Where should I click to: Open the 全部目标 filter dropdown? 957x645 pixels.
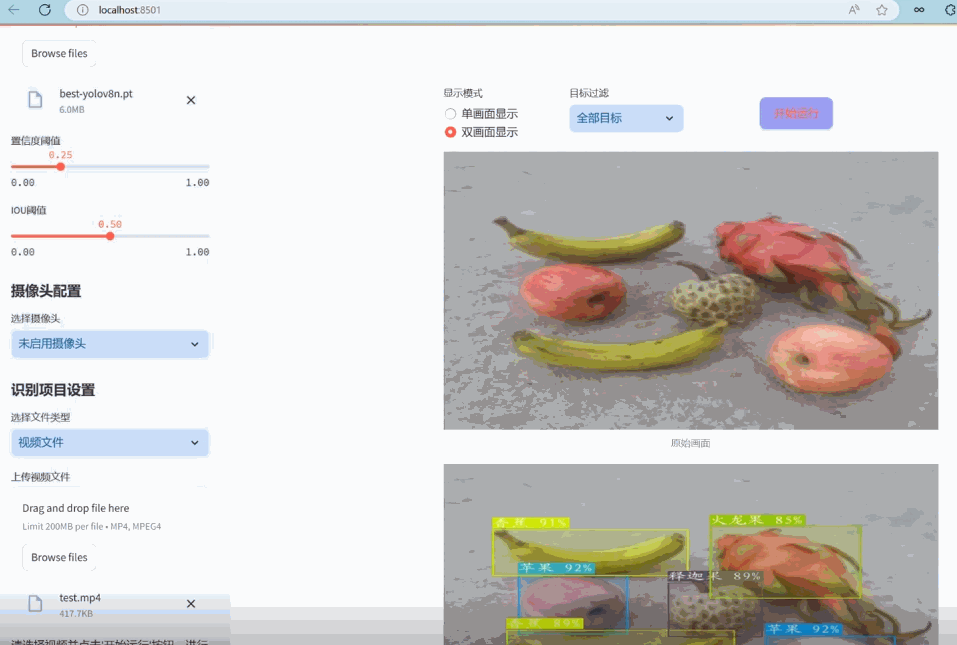click(x=626, y=118)
